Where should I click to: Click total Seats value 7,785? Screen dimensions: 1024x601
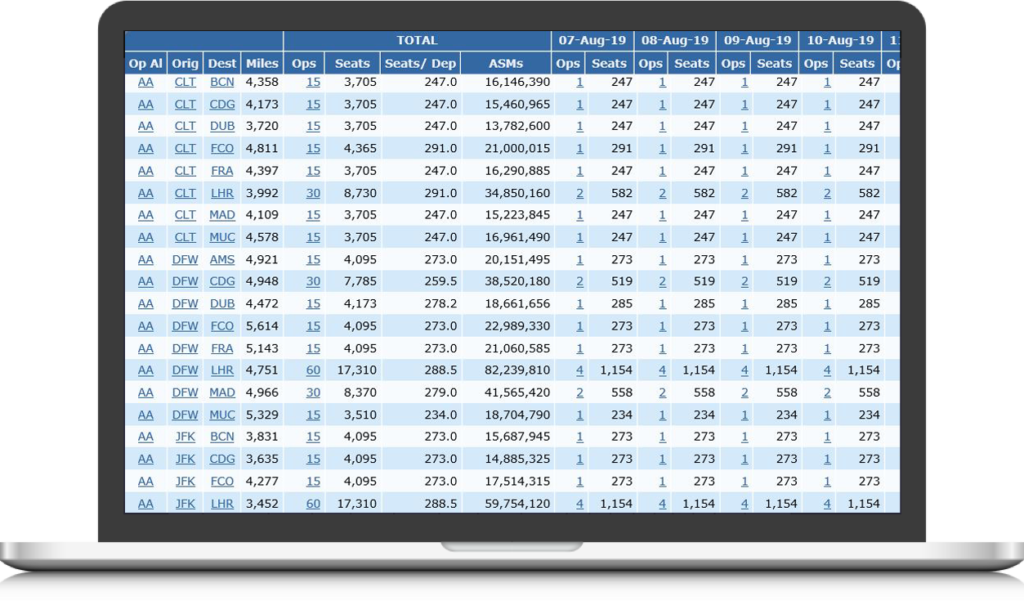pos(360,282)
